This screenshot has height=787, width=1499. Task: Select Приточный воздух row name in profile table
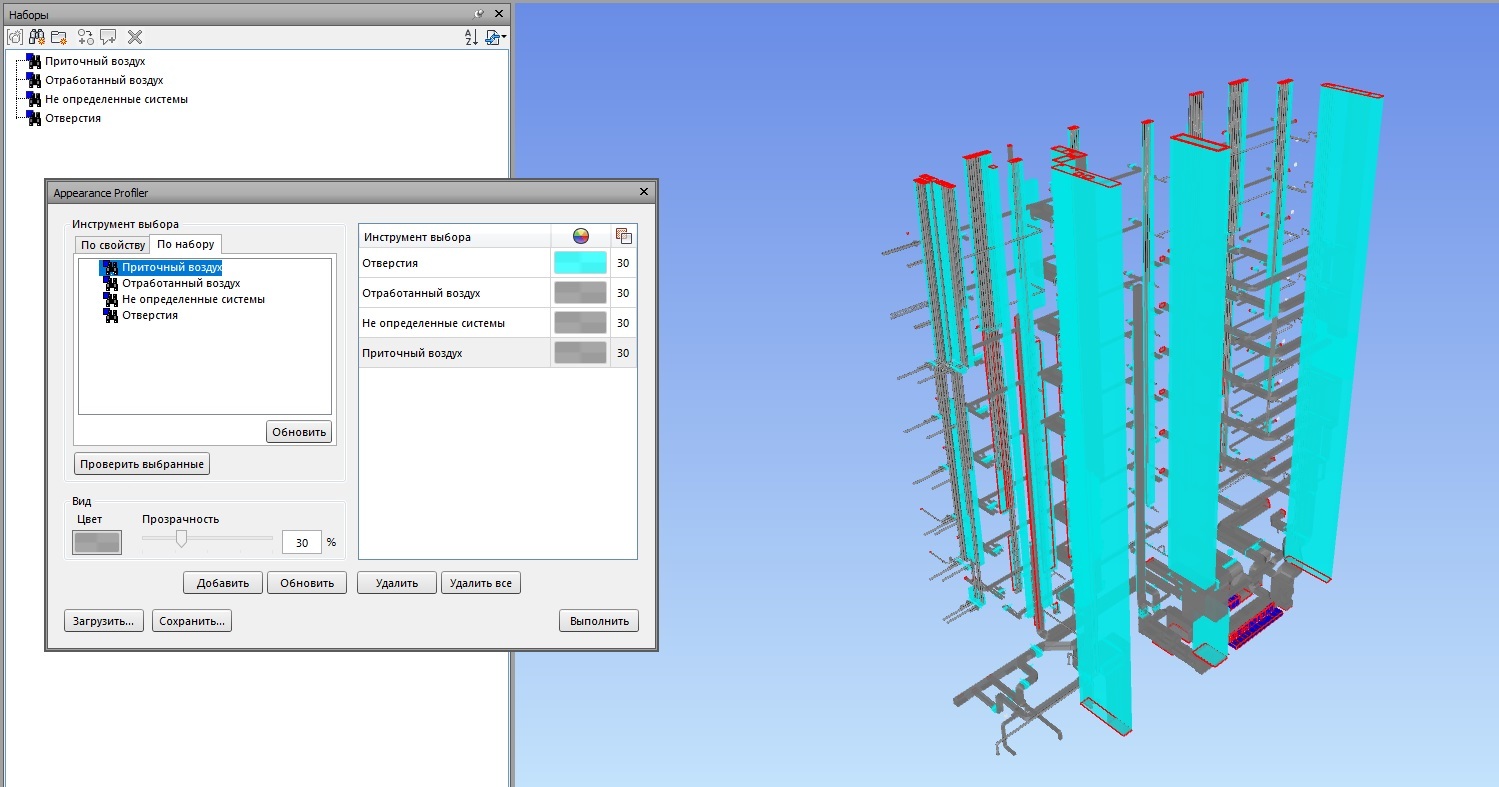pyautogui.click(x=412, y=353)
